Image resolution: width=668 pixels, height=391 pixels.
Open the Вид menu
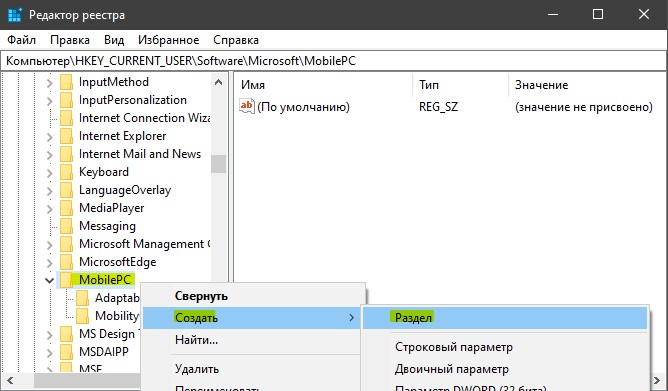click(x=114, y=40)
